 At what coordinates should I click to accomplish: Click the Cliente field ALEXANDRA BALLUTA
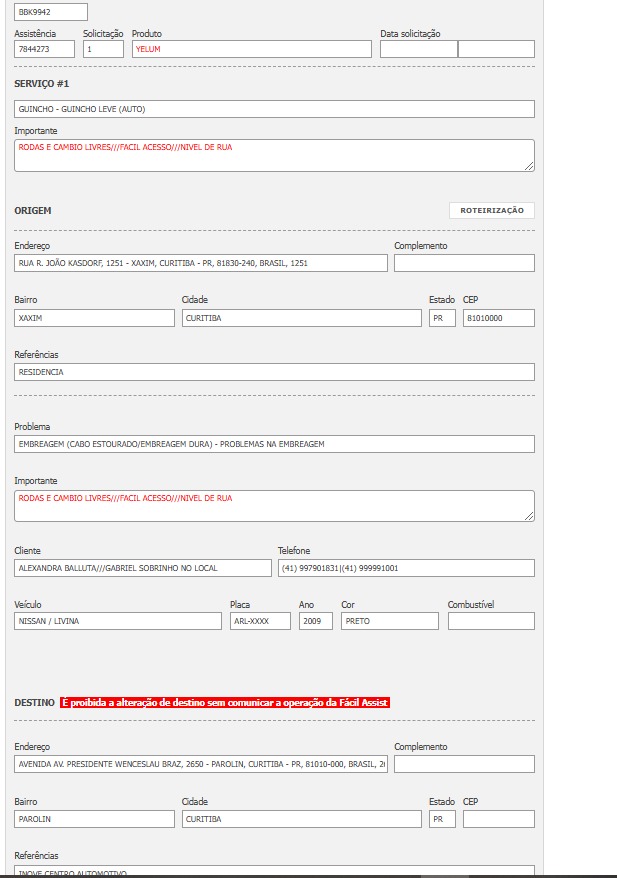tap(143, 568)
